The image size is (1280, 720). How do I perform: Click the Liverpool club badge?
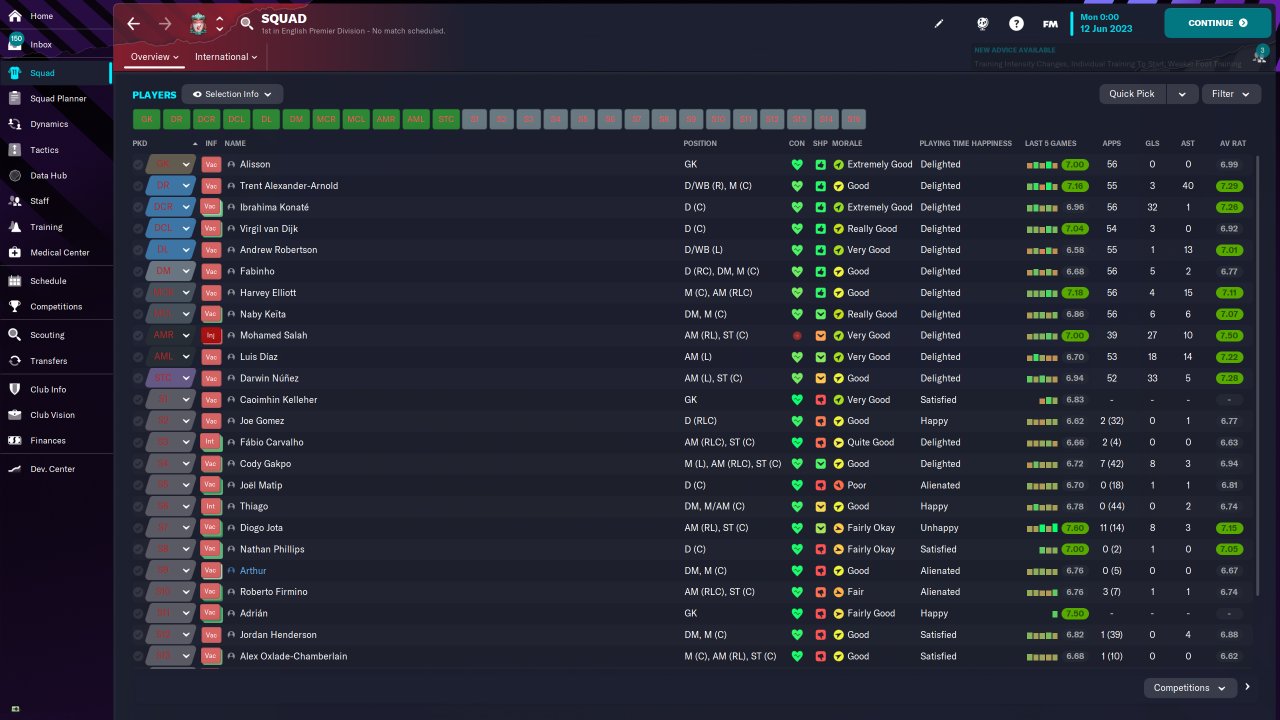198,24
